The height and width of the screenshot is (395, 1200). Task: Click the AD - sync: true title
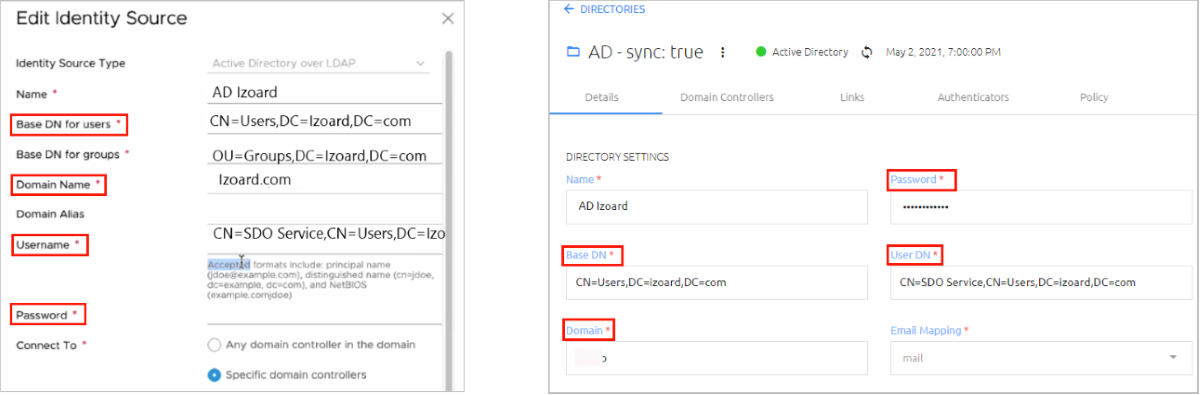[646, 52]
